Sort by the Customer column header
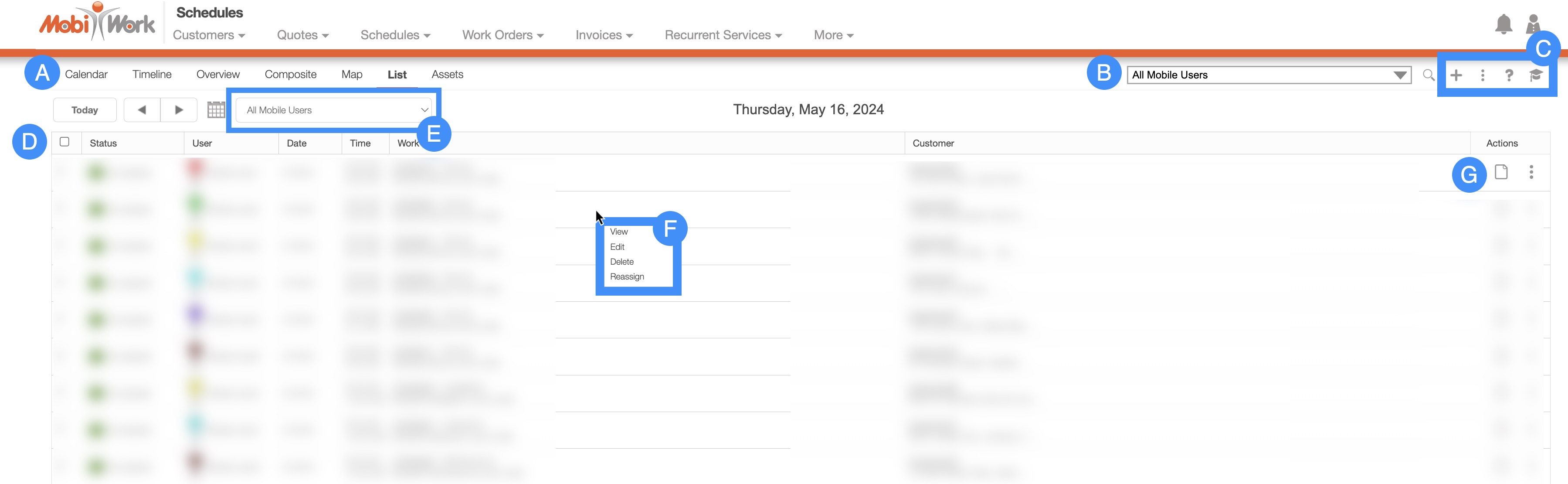This screenshot has height=484, width=1568. coord(933,143)
